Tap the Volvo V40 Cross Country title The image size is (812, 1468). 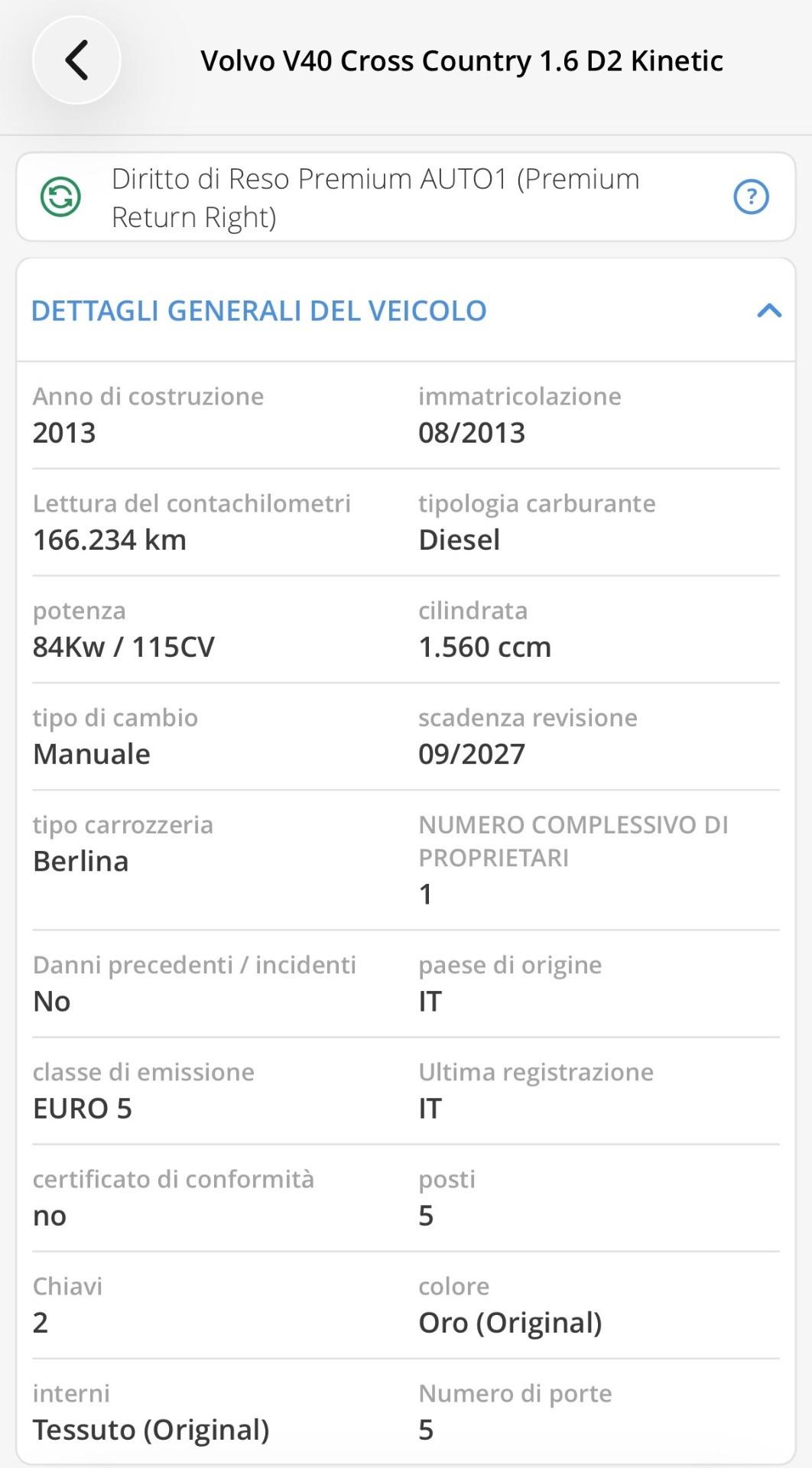click(x=462, y=61)
